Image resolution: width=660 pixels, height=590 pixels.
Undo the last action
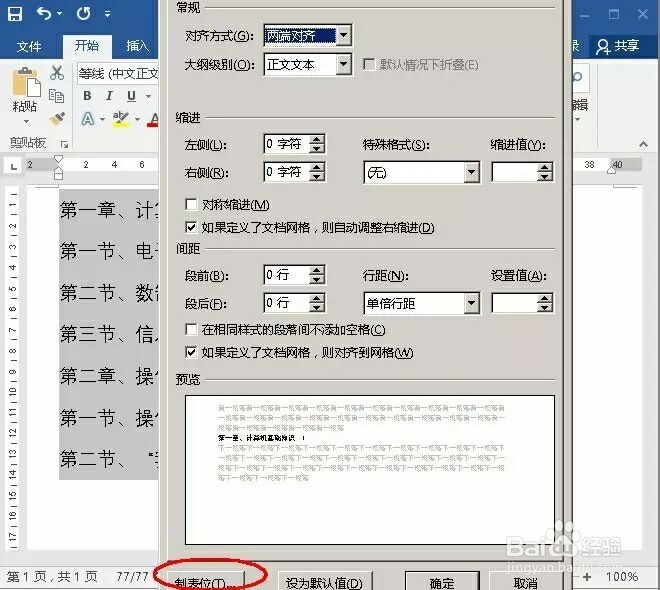point(44,13)
